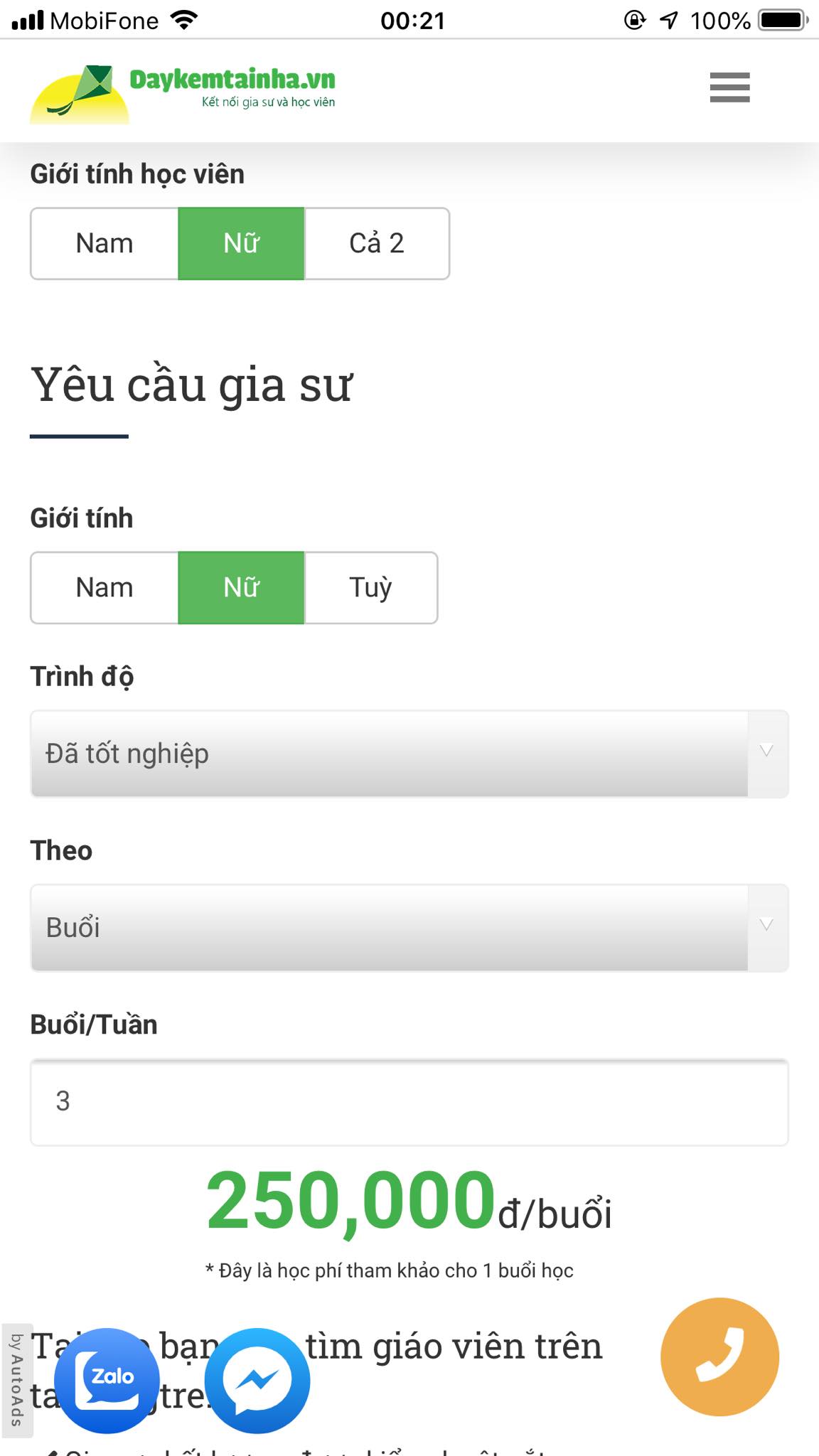Select "Tuỳ" for tutor gender
819x1456 pixels.
pyautogui.click(x=370, y=587)
